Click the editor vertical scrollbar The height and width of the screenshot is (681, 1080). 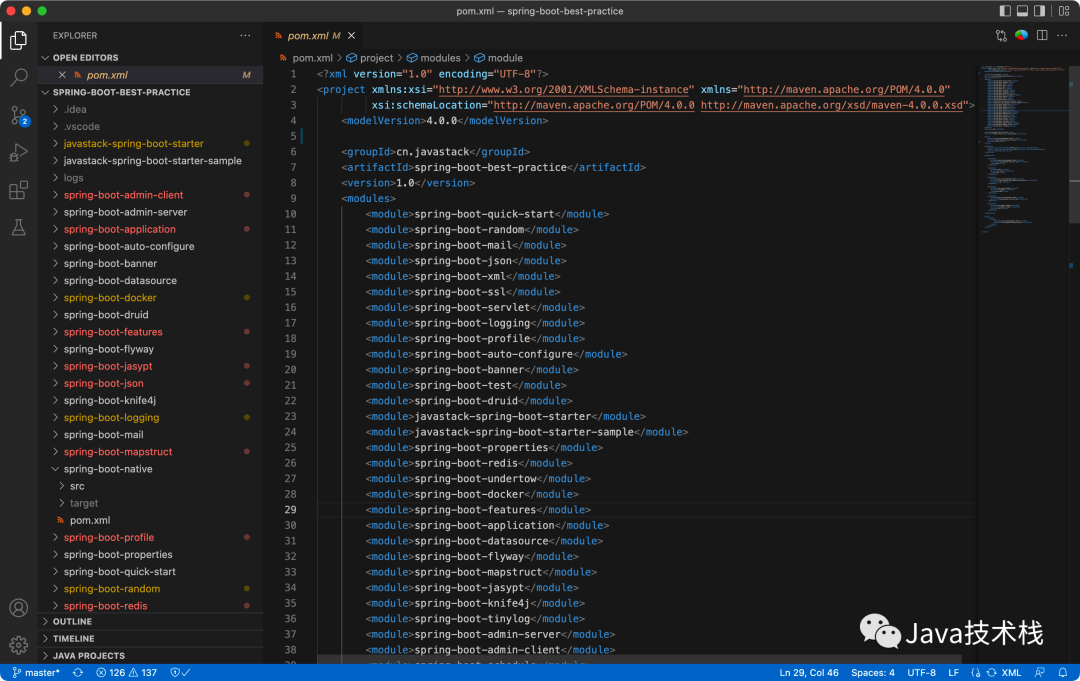[x=1074, y=145]
